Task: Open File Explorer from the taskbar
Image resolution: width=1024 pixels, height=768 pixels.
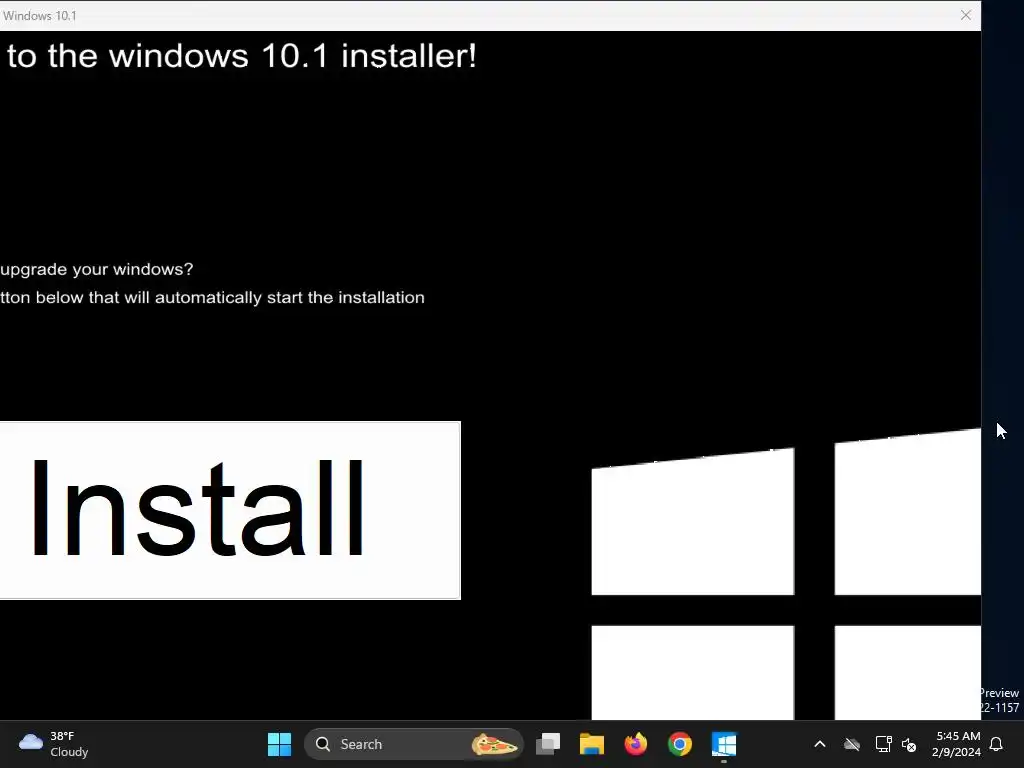Action: click(592, 744)
